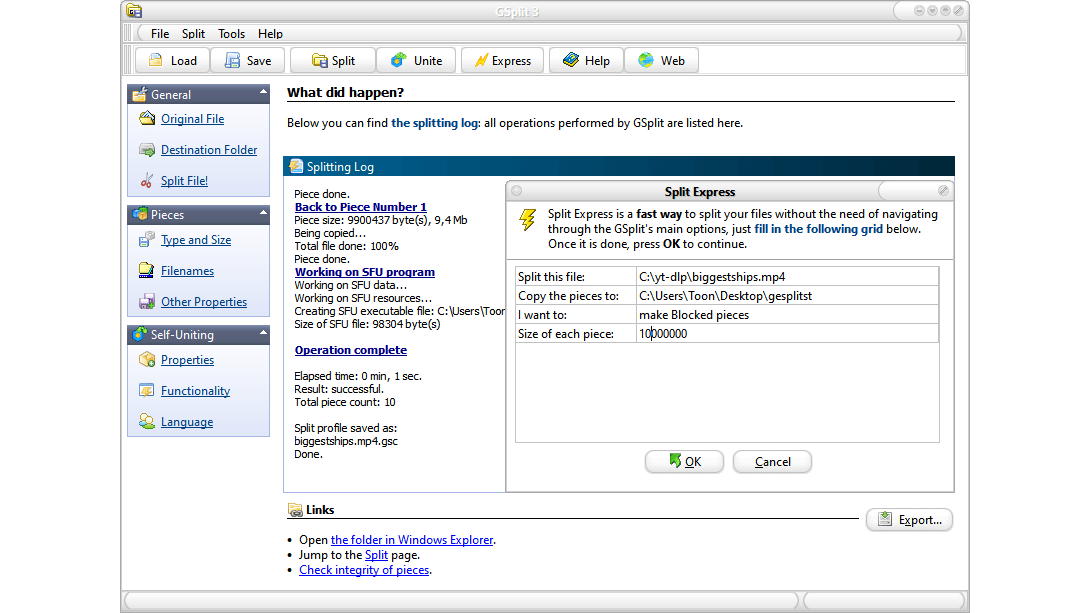Screen dimensions: 1090x613
Task: Click the Pieces section icon
Action: click(140, 213)
